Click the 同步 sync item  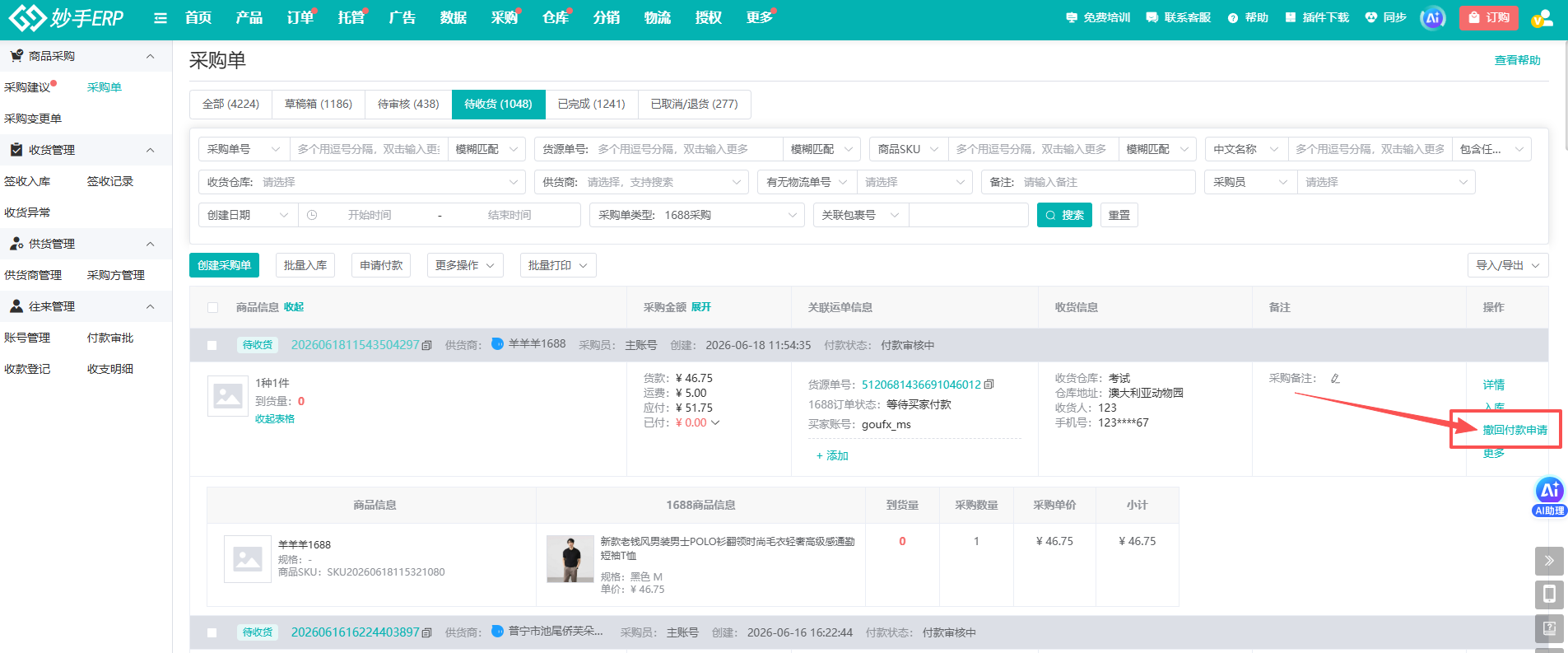[x=1386, y=17]
